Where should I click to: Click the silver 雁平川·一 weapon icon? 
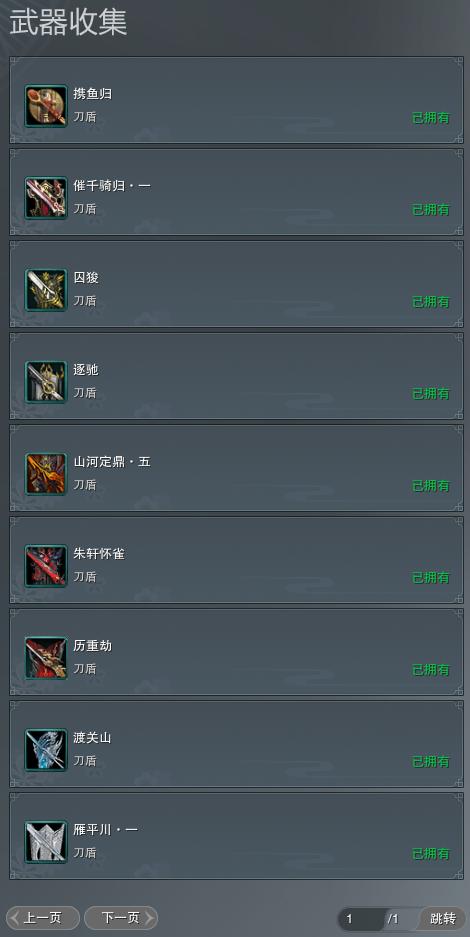[x=45, y=842]
